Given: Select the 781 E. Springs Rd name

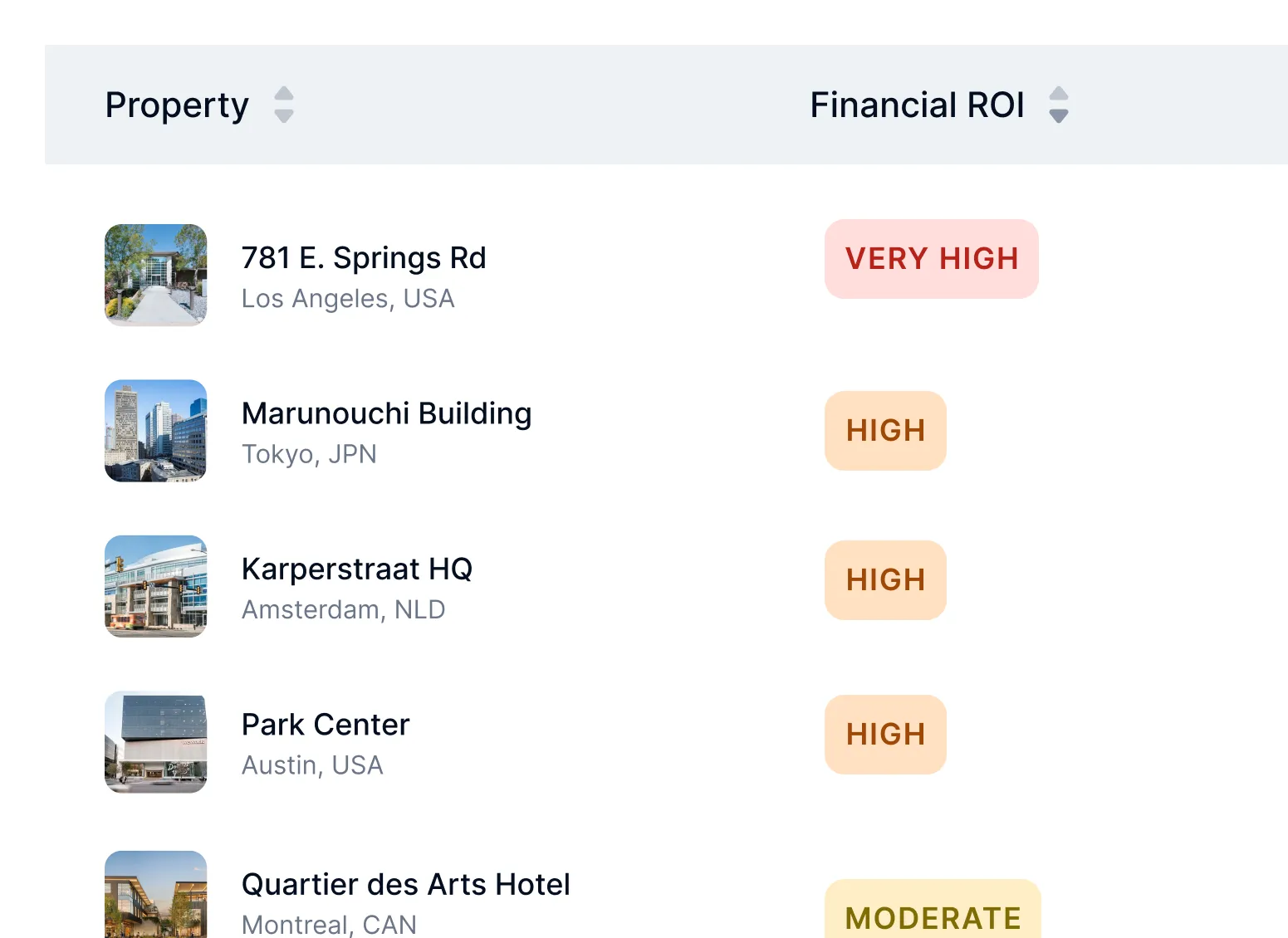Looking at the screenshot, I should (364, 258).
